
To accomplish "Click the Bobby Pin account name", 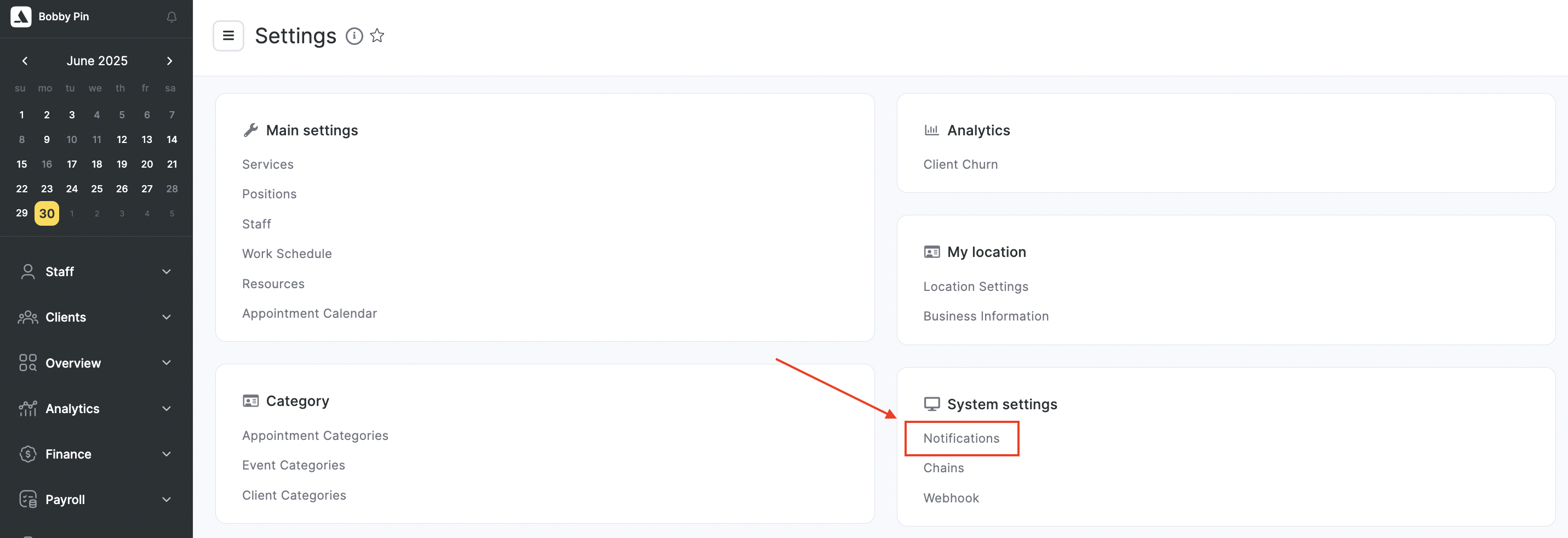I will (64, 16).
